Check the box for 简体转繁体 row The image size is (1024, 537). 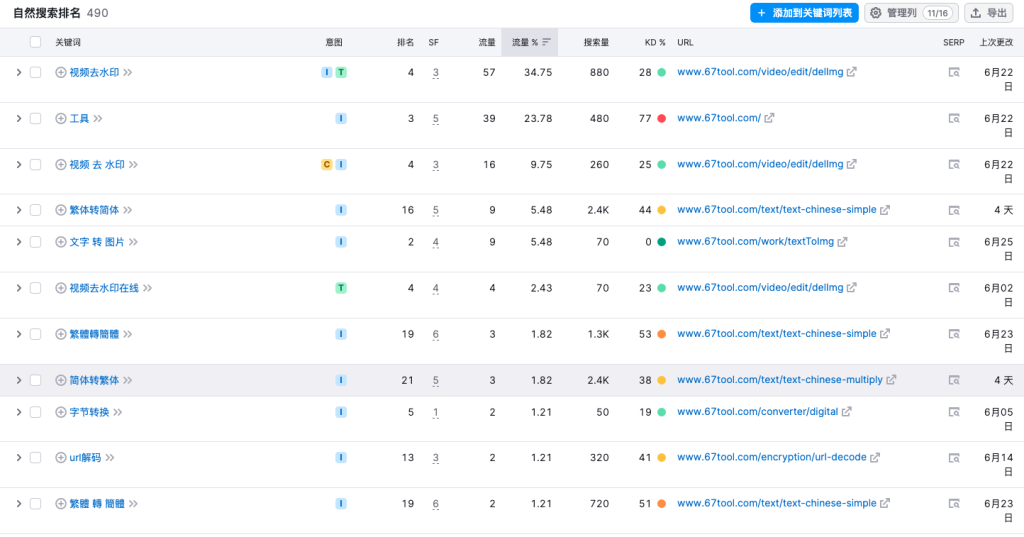(35, 380)
